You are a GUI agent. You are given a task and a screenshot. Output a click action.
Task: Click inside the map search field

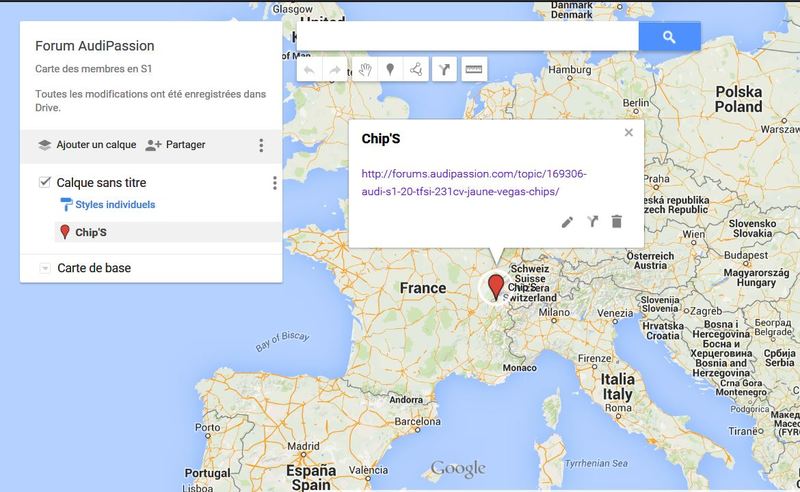[467, 36]
